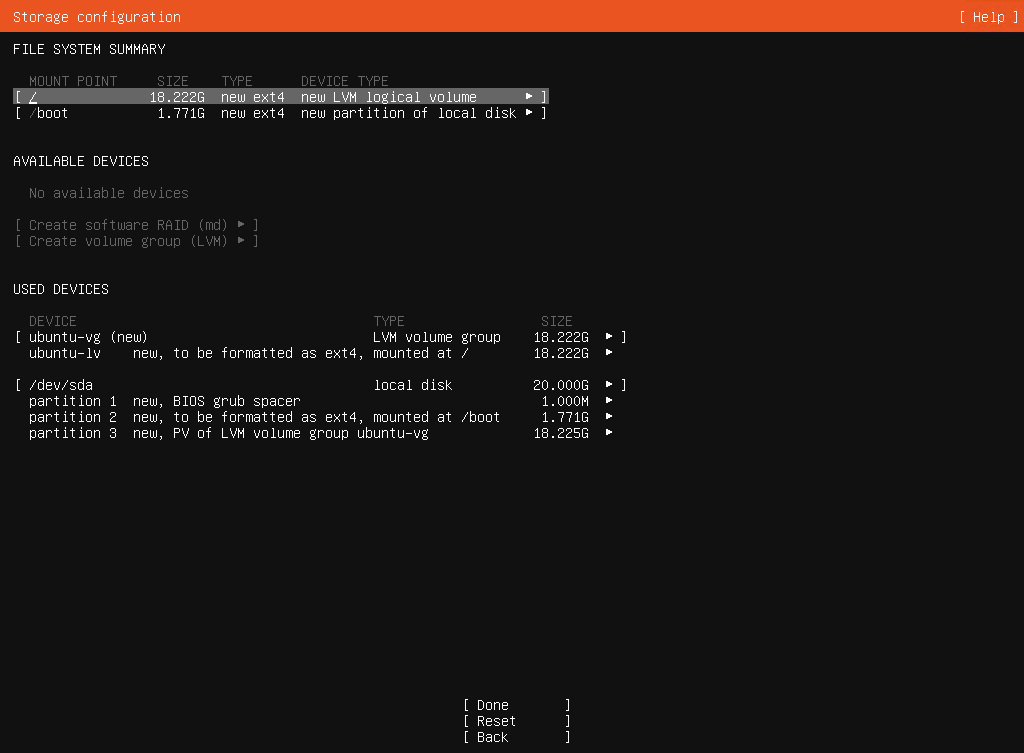Image resolution: width=1024 pixels, height=753 pixels.
Task: Open arrow menu for ubuntu-lv 18.222G
Action: pos(609,353)
